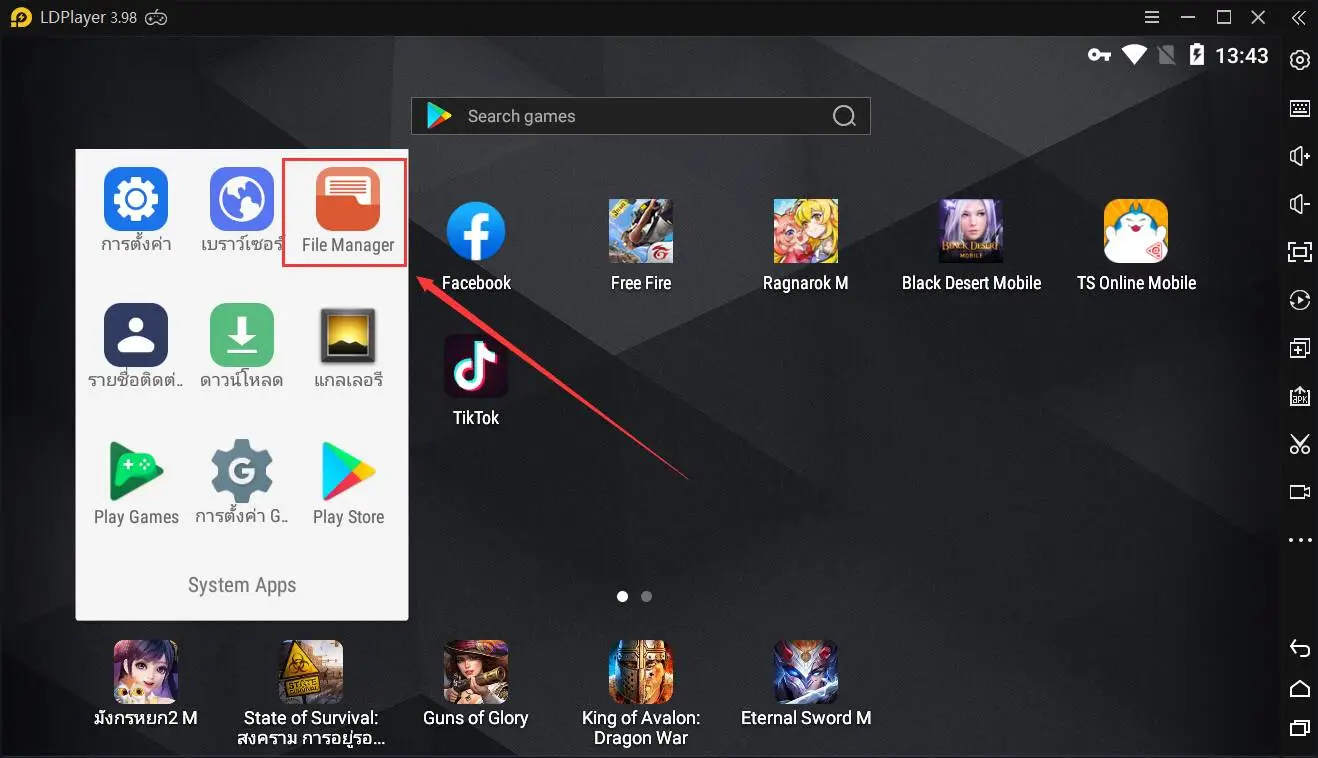Viewport: 1318px width, 758px height.
Task: Click the gamepad icon in title bar
Action: (156, 17)
